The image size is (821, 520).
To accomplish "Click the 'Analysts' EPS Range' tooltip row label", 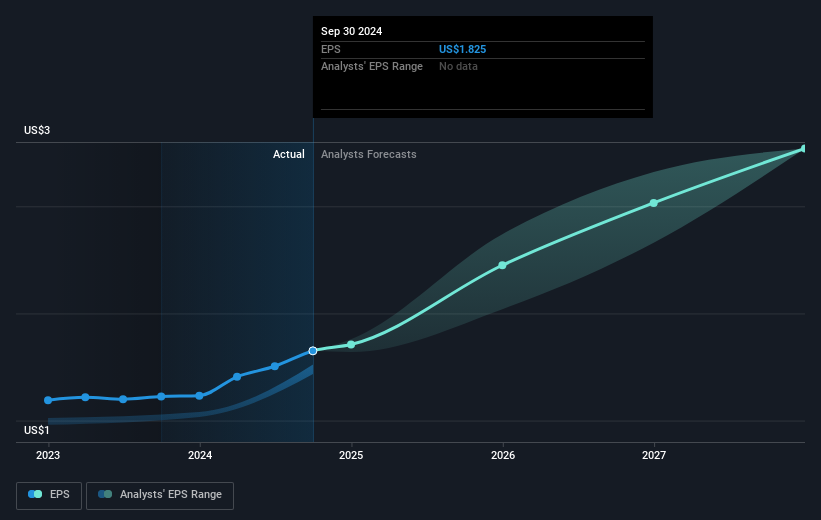I will tap(372, 67).
